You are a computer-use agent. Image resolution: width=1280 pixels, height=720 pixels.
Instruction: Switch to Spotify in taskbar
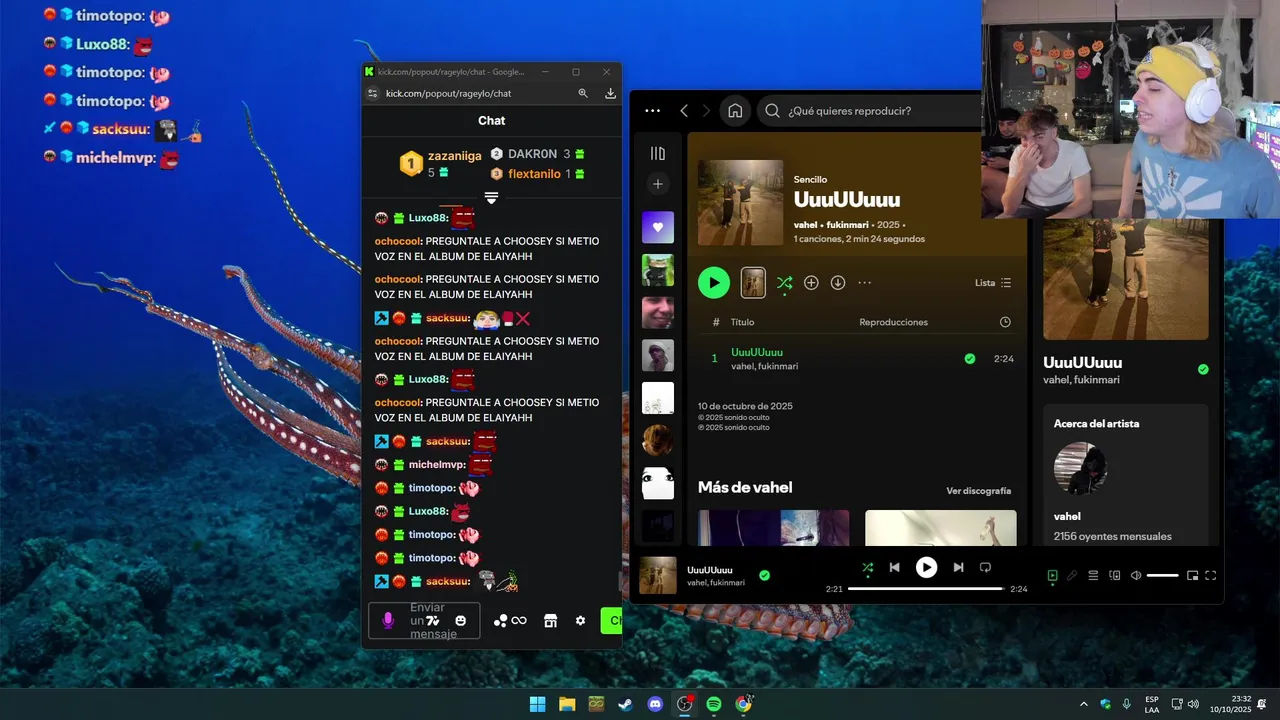[714, 704]
